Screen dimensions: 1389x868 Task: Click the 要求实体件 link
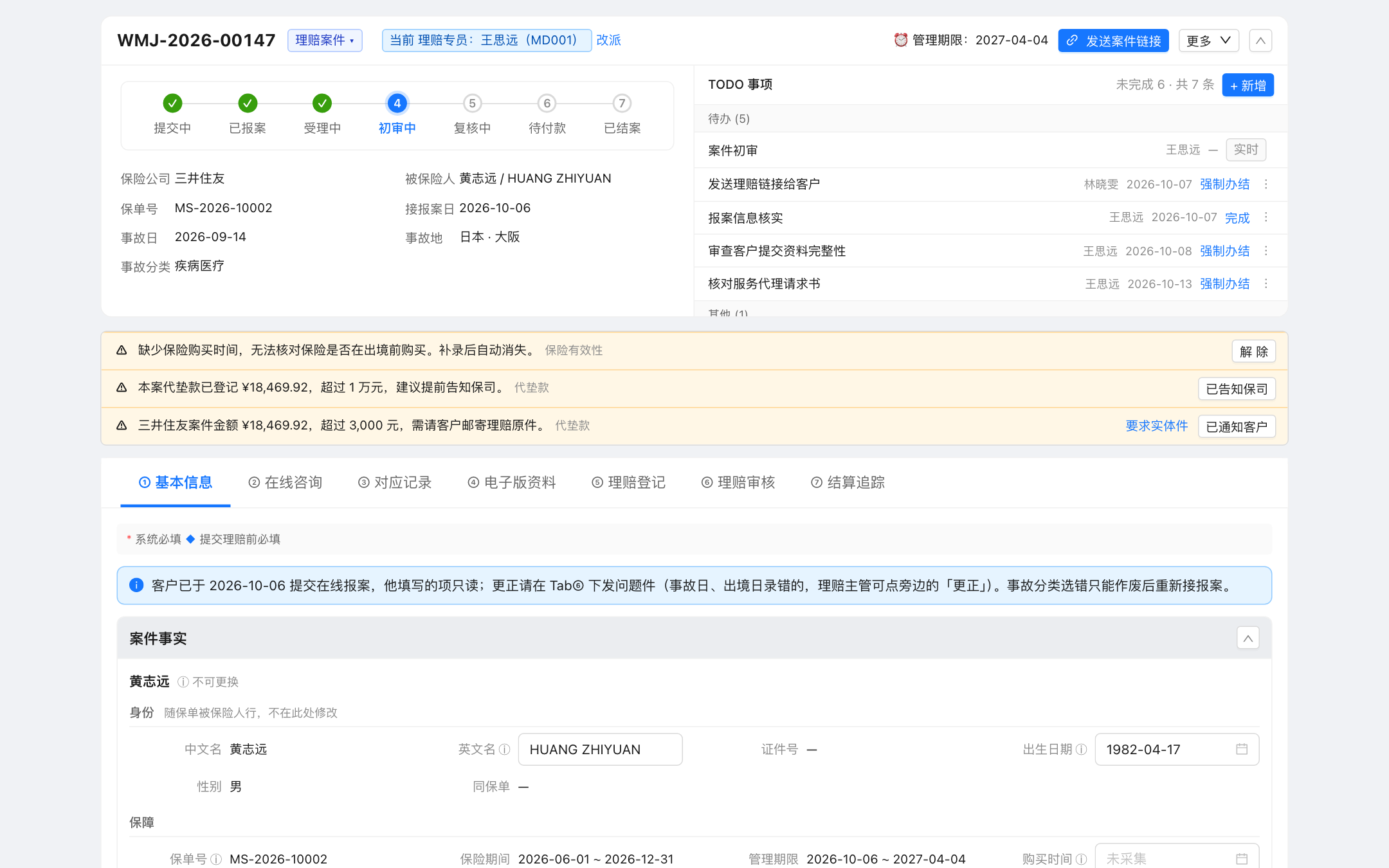pyautogui.click(x=1156, y=426)
